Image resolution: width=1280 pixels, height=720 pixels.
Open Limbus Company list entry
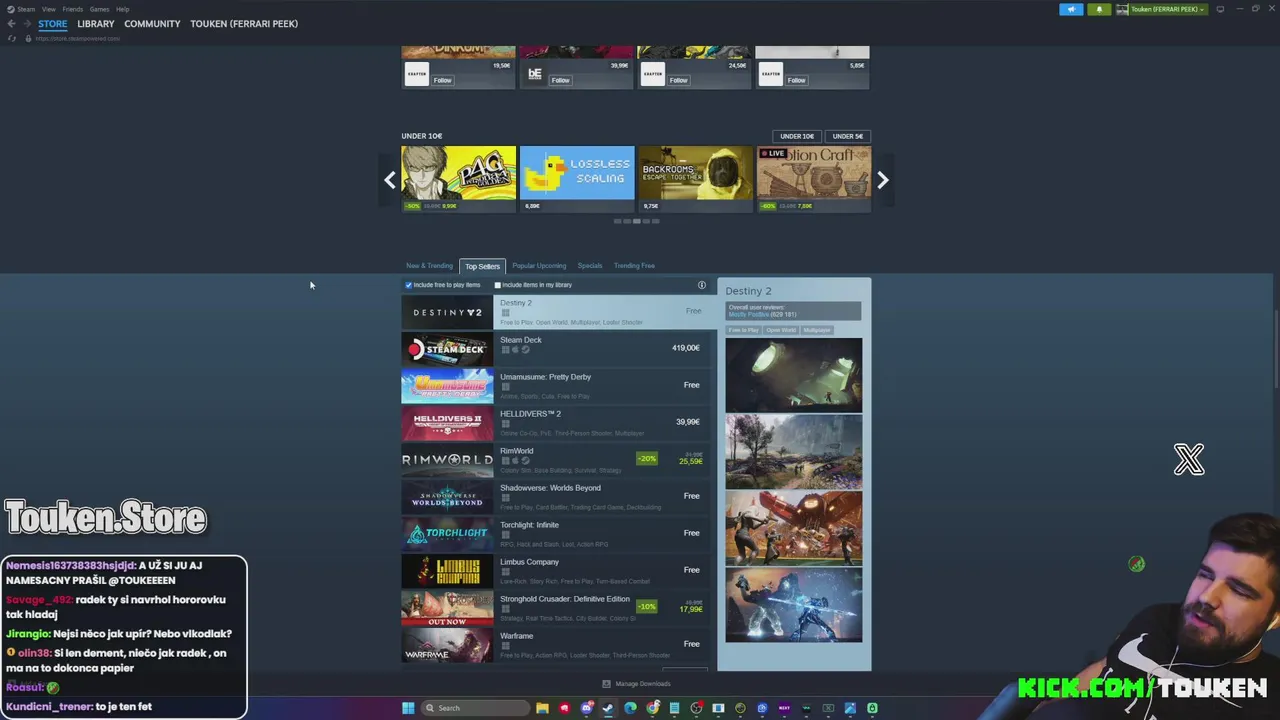tap(557, 571)
